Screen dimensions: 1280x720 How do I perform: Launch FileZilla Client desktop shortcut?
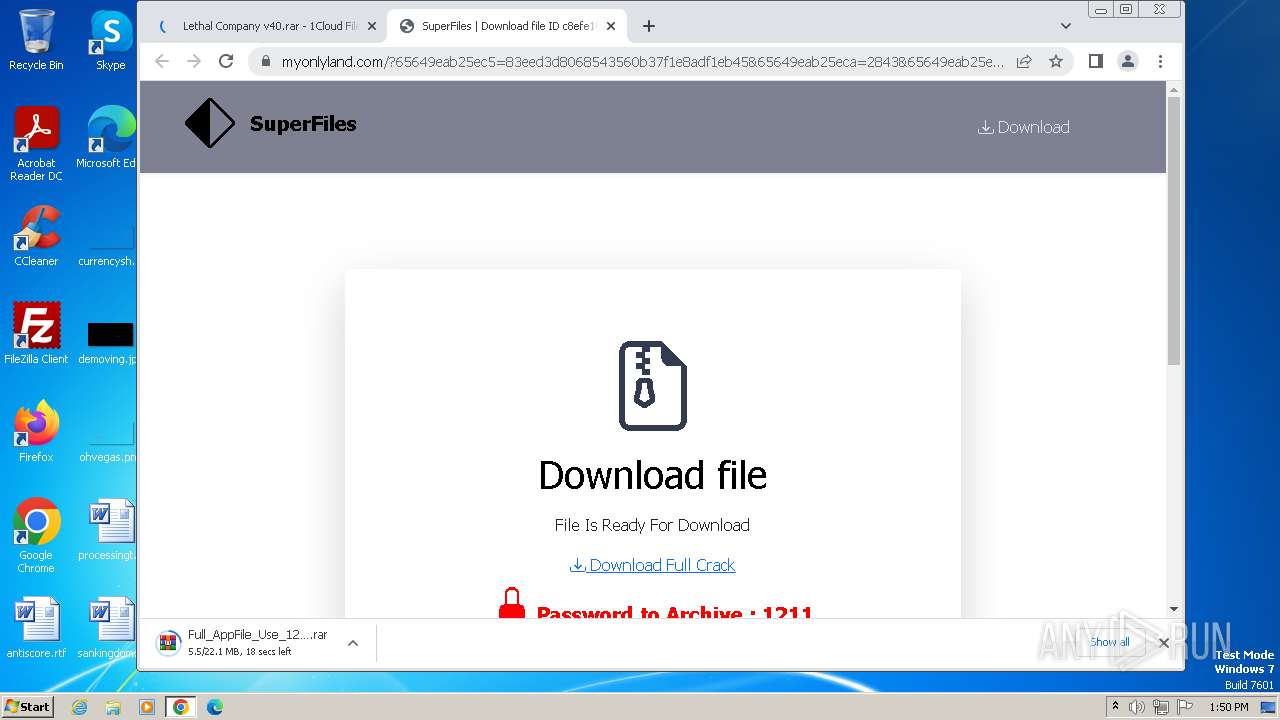click(36, 334)
